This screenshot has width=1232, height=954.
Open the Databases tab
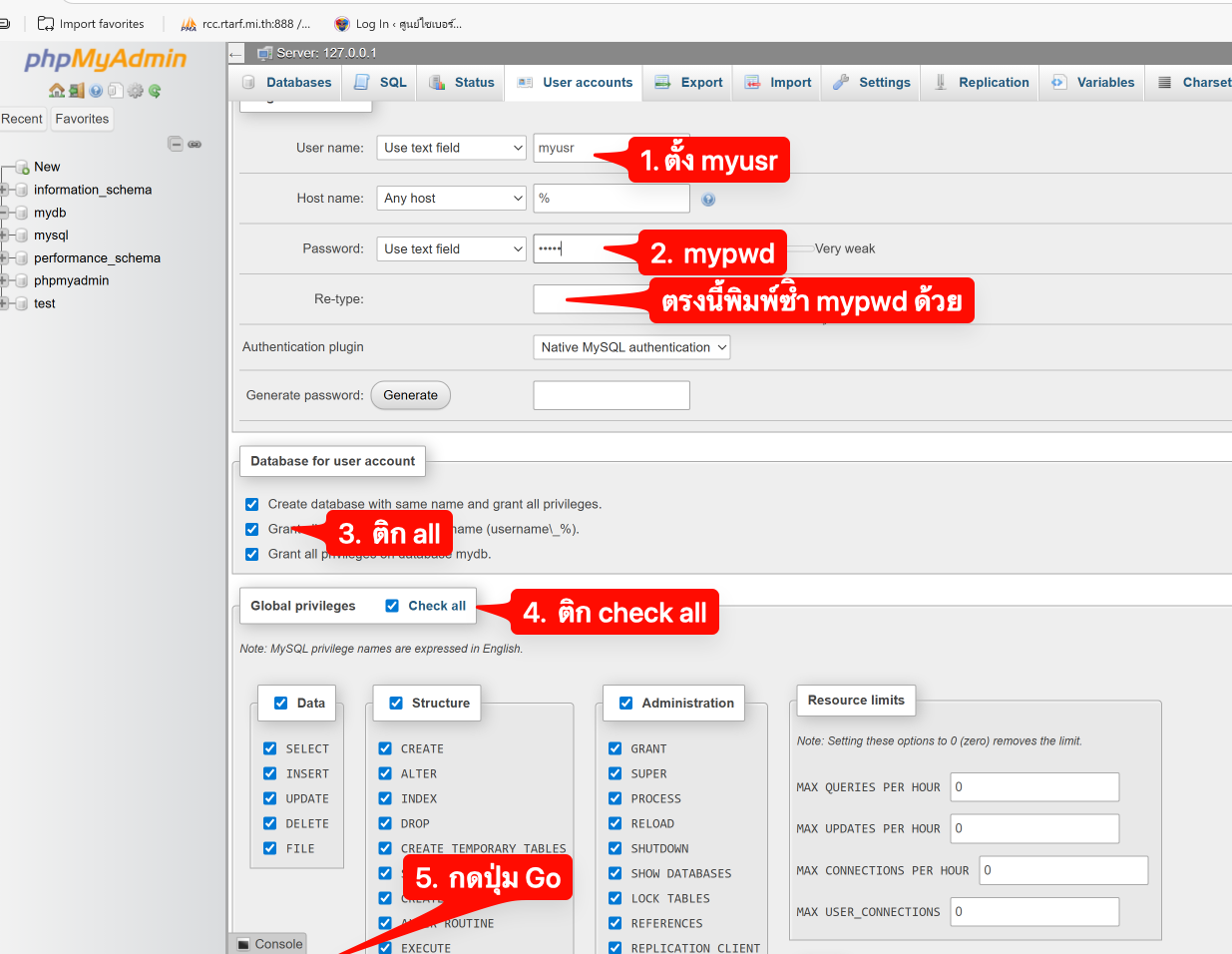286,83
